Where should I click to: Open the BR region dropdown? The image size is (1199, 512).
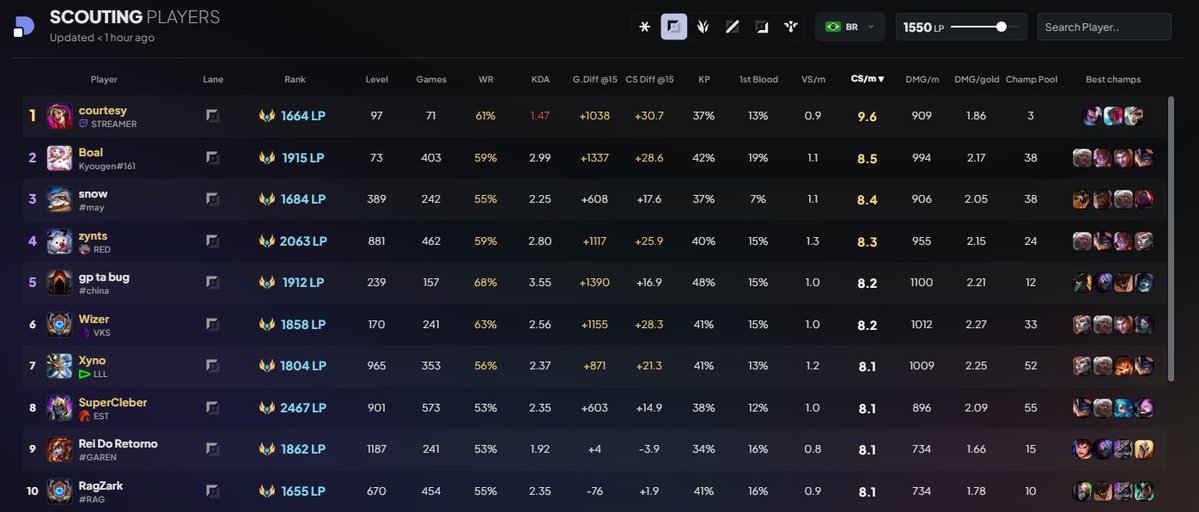[x=850, y=27]
